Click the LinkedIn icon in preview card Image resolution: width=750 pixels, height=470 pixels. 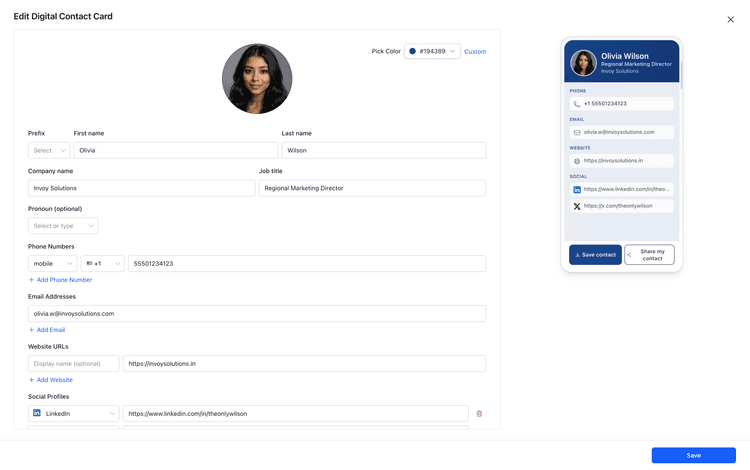pyautogui.click(x=577, y=189)
